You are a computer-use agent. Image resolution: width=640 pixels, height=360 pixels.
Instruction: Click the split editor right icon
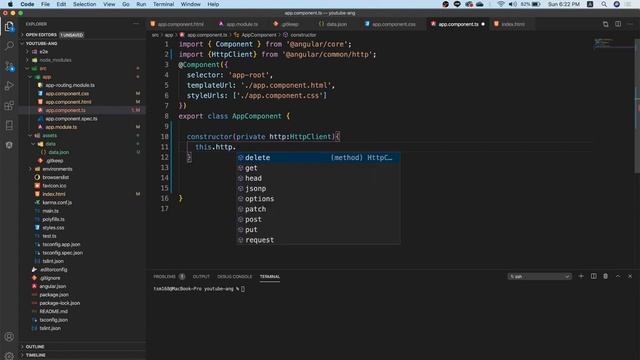point(618,24)
